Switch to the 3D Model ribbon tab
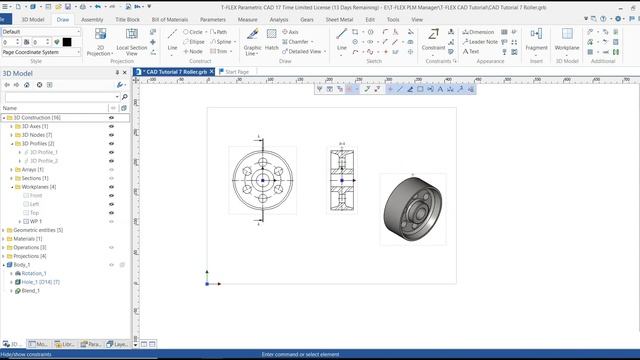640x360 pixels. point(33,20)
